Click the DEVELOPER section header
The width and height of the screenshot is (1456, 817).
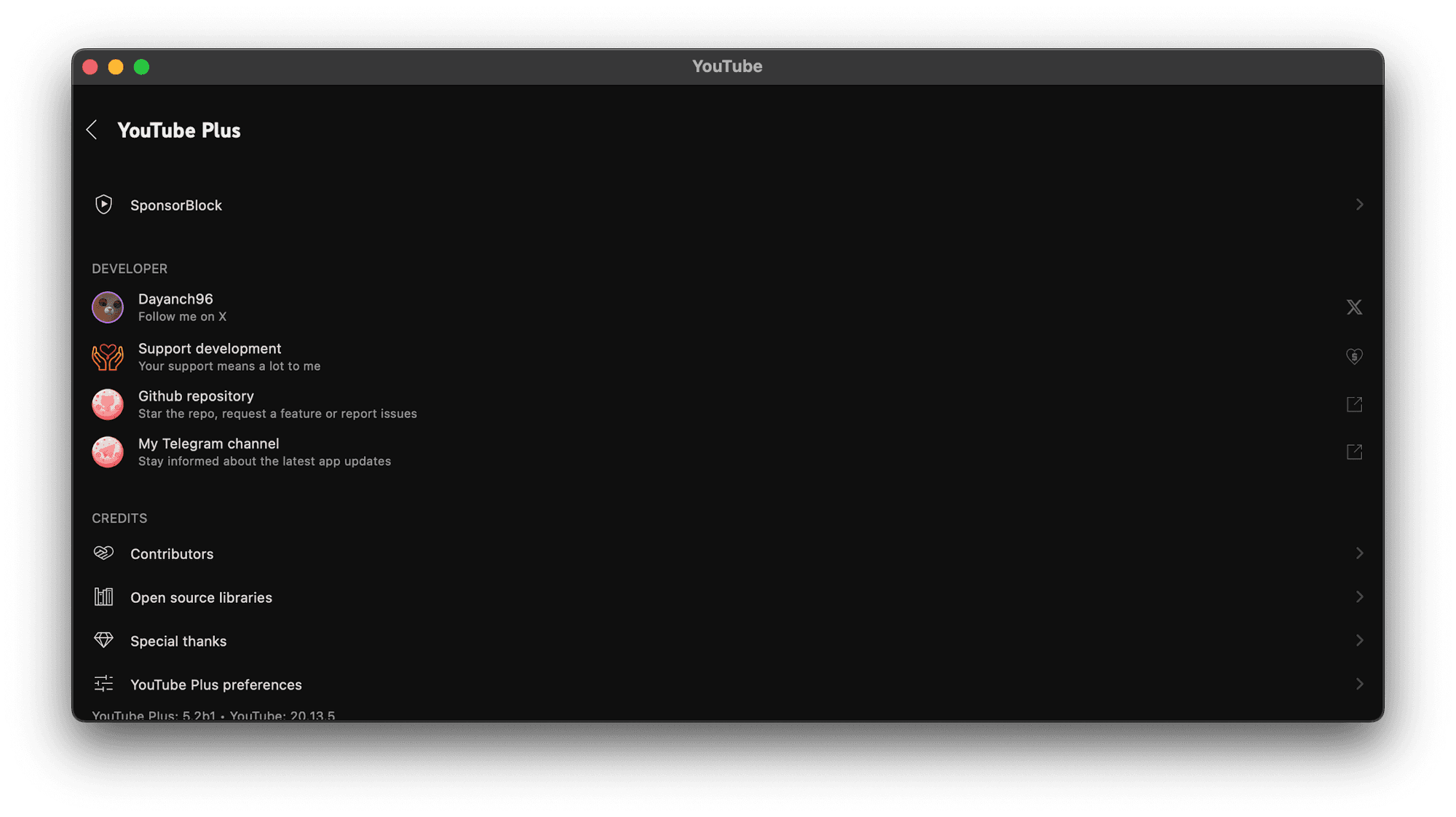(x=130, y=269)
